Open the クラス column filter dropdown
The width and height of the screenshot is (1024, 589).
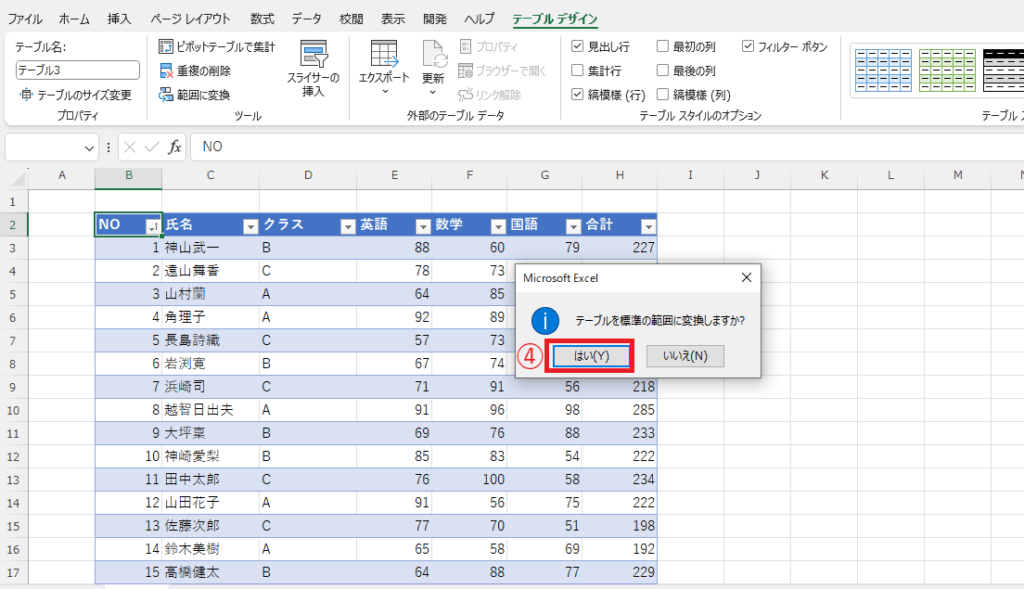(348, 227)
